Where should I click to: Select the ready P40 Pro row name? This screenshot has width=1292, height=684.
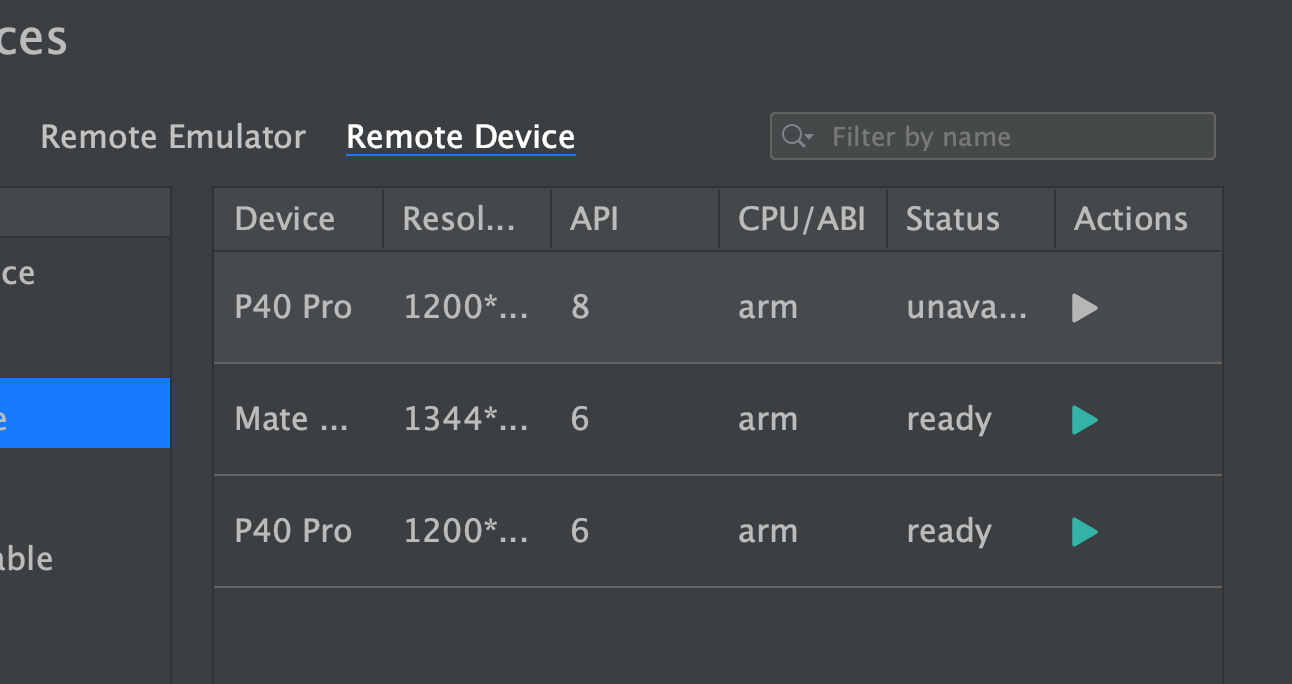click(x=293, y=531)
